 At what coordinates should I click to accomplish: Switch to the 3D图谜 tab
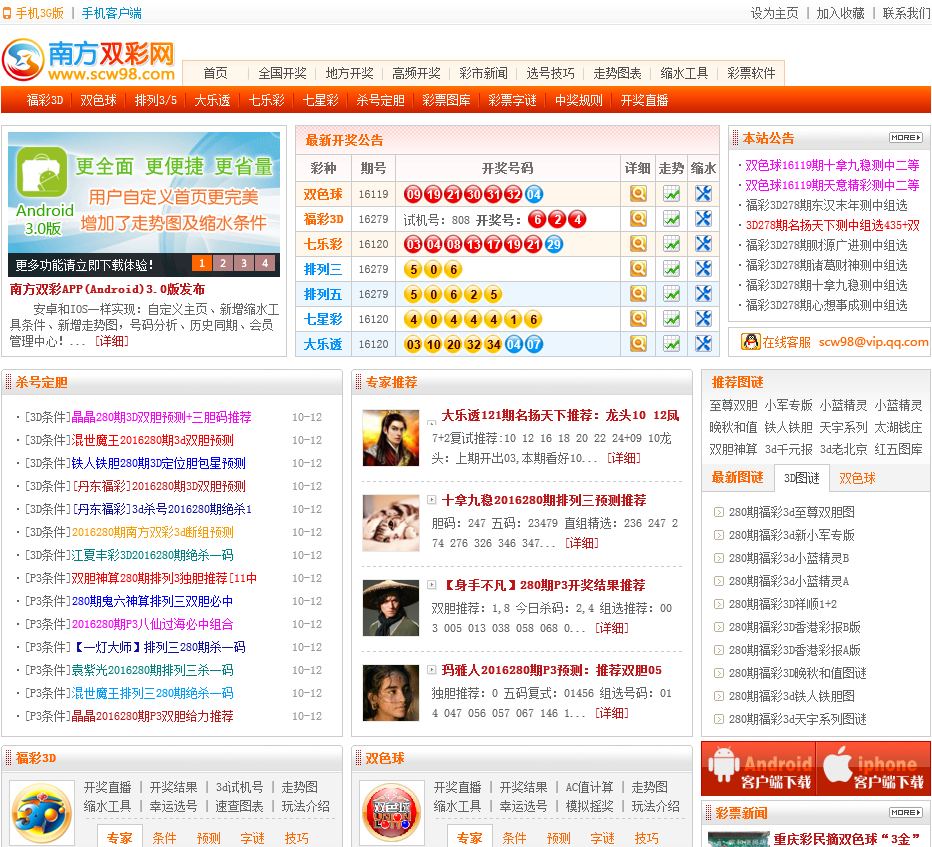click(x=801, y=478)
